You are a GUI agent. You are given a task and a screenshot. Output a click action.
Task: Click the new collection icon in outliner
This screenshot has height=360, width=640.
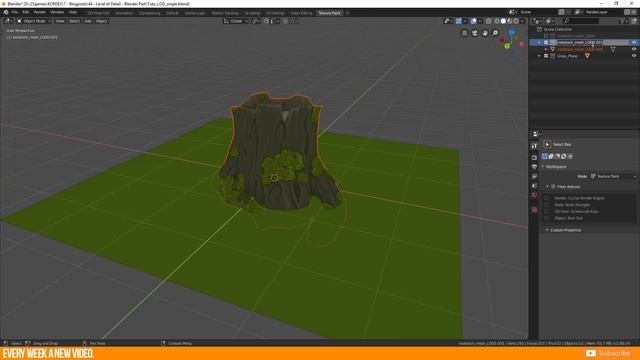tap(634, 21)
